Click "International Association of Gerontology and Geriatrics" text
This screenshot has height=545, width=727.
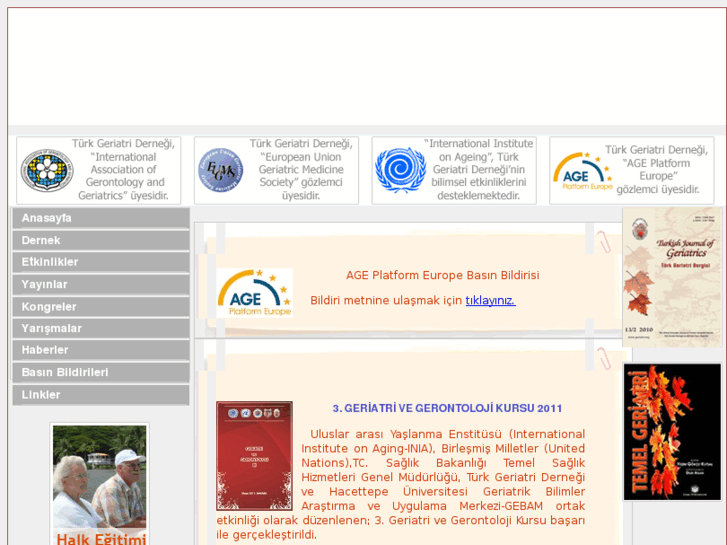123,170
